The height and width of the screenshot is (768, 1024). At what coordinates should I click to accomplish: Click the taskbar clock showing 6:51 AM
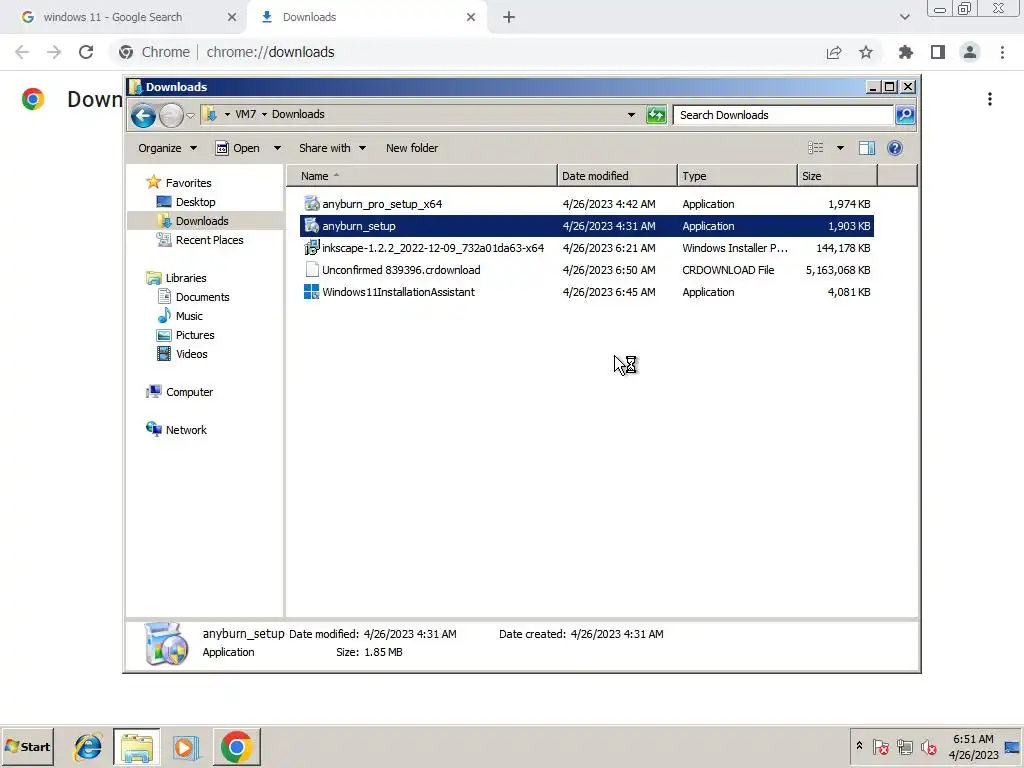[973, 746]
